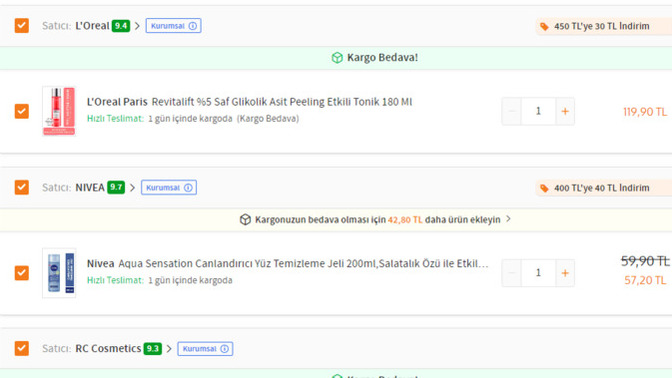Click the Kargonuzun bedava olması için banner text
Viewport: 672px width, 378px height.
pos(378,219)
